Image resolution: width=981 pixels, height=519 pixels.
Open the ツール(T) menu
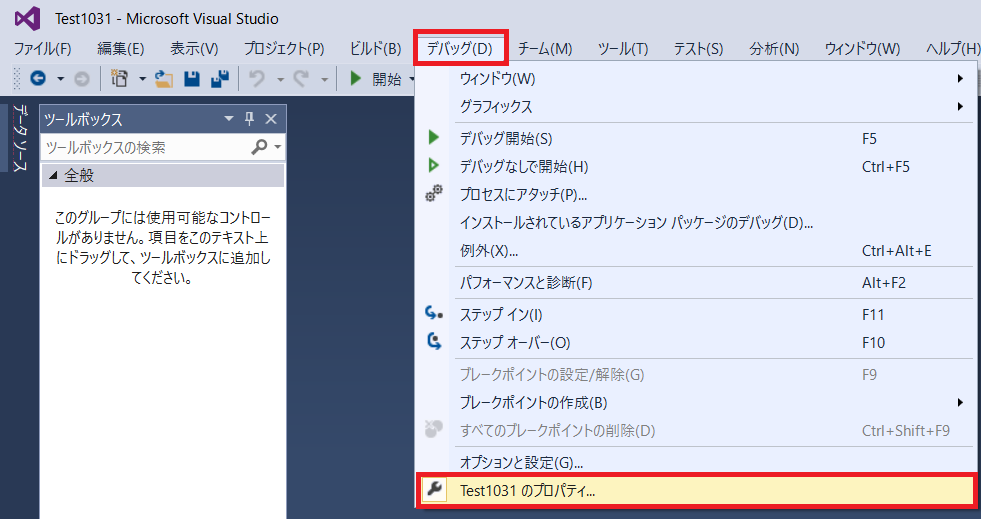[623, 48]
